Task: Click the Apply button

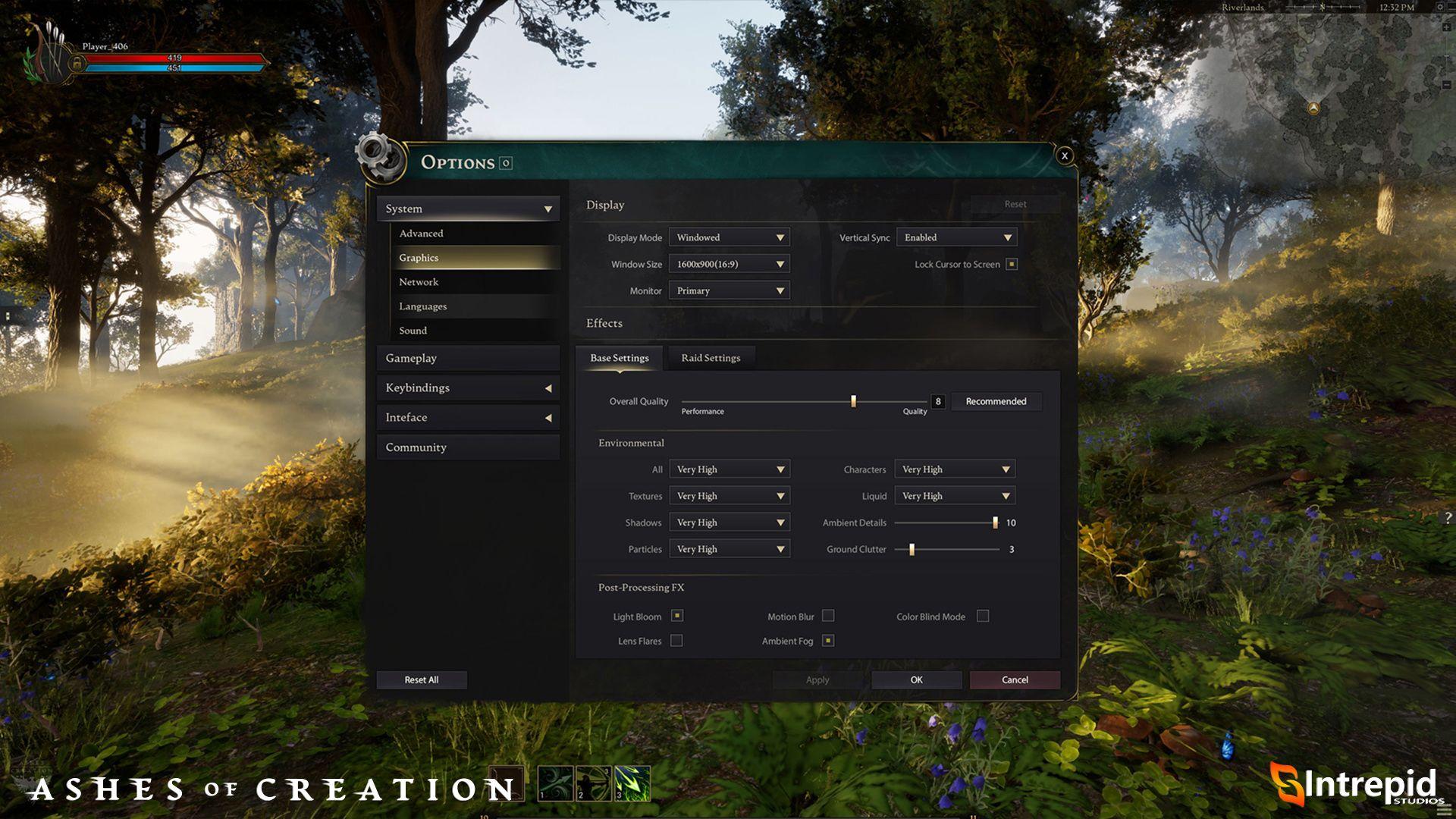Action: coord(817,679)
